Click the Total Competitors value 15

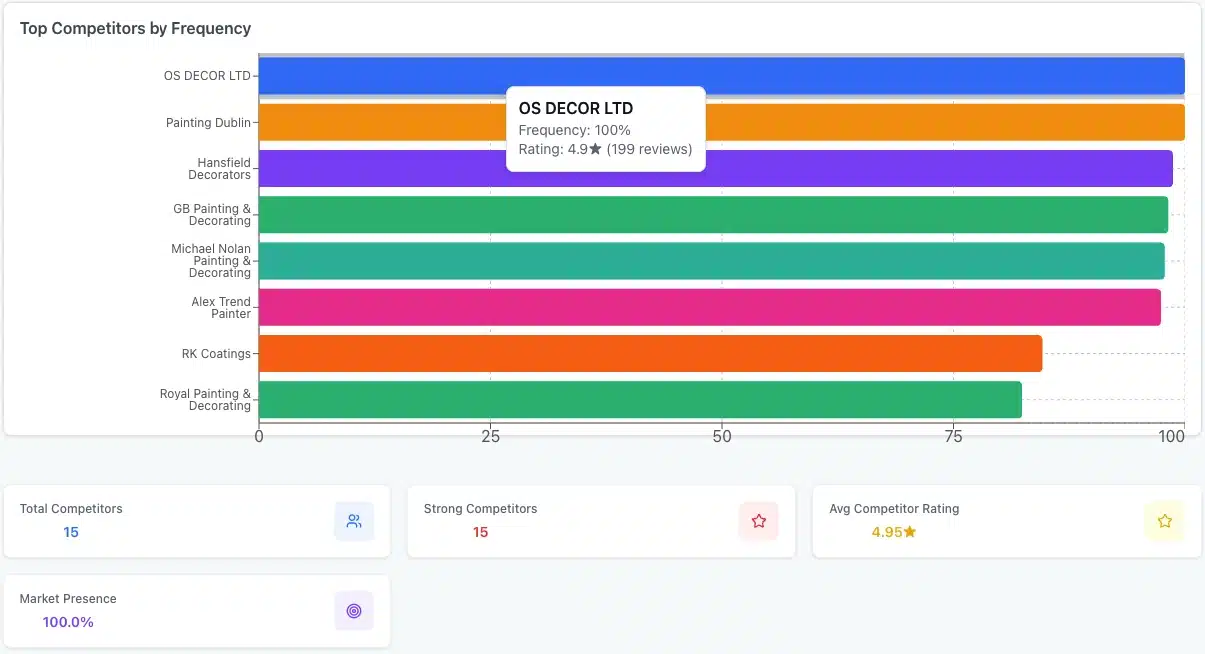point(71,532)
